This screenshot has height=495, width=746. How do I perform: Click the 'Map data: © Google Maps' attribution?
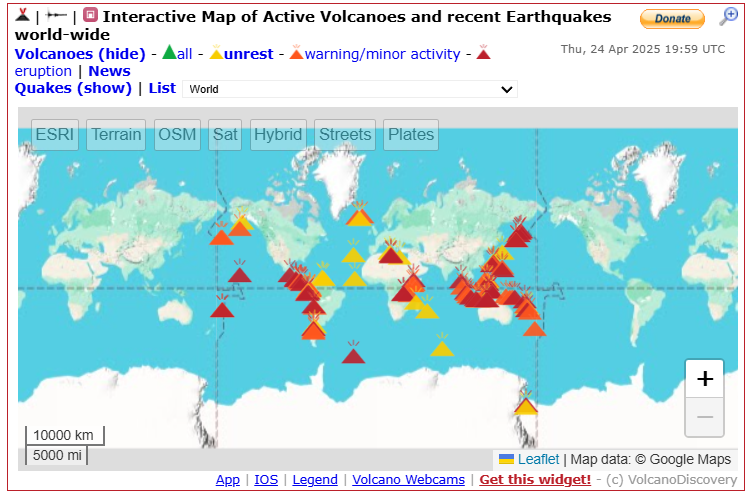pyautogui.click(x=650, y=459)
